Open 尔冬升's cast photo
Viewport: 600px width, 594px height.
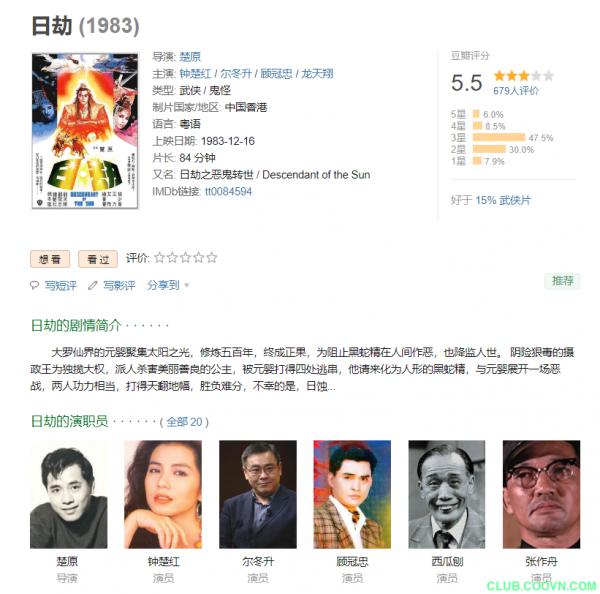click(258, 494)
